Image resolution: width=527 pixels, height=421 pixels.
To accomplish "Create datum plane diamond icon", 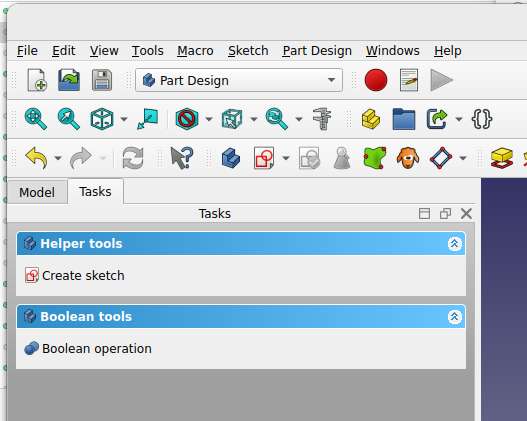I will 441,158.
